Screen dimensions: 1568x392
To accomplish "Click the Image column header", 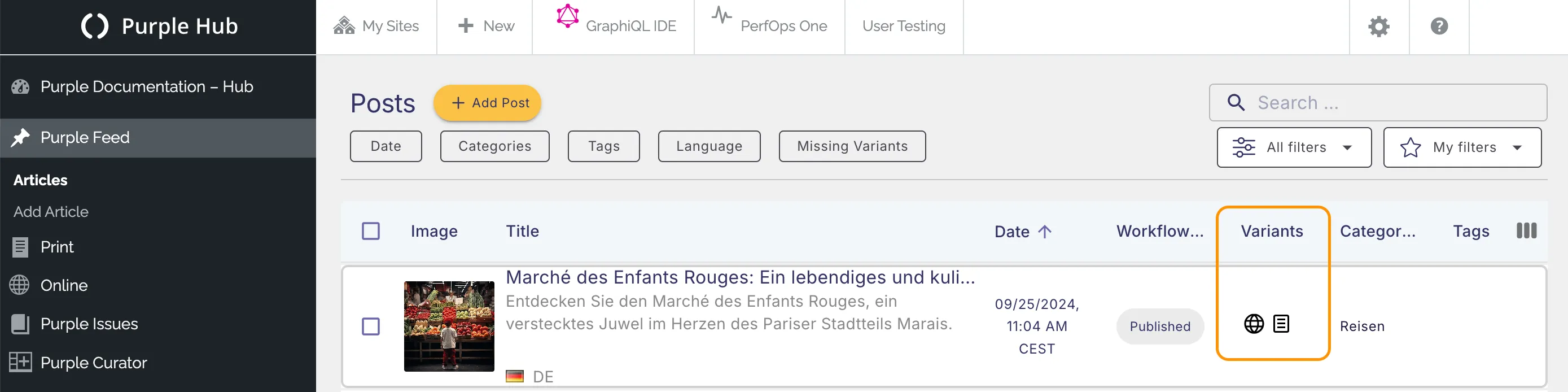I will click(434, 232).
